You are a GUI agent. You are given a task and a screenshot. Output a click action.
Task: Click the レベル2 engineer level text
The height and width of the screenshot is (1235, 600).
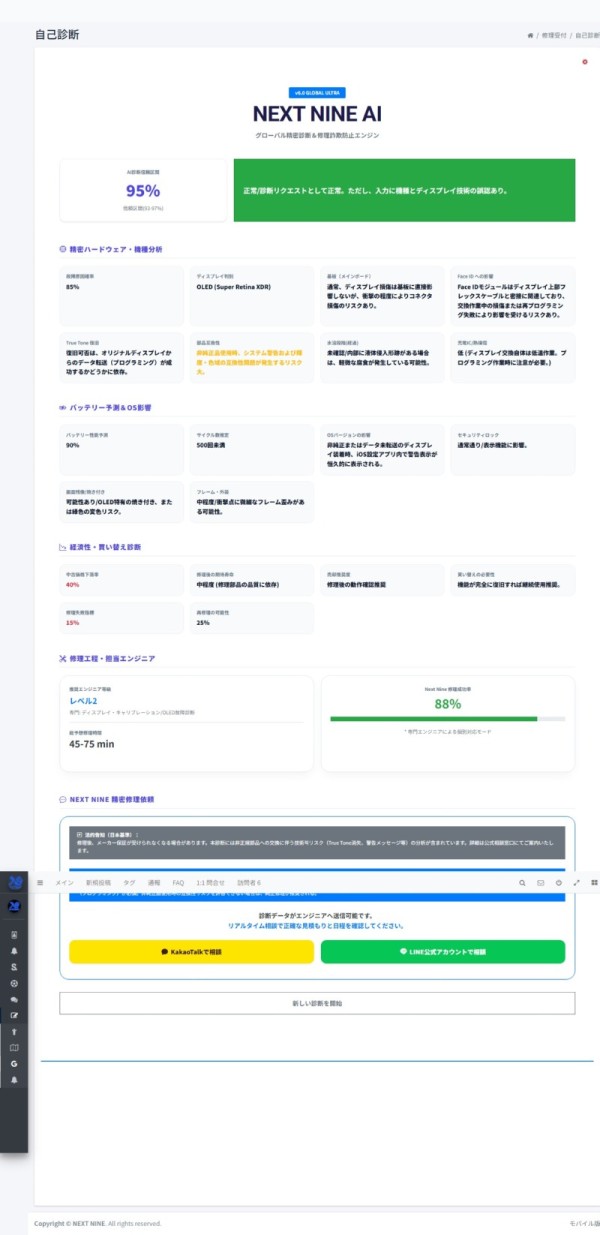84,701
